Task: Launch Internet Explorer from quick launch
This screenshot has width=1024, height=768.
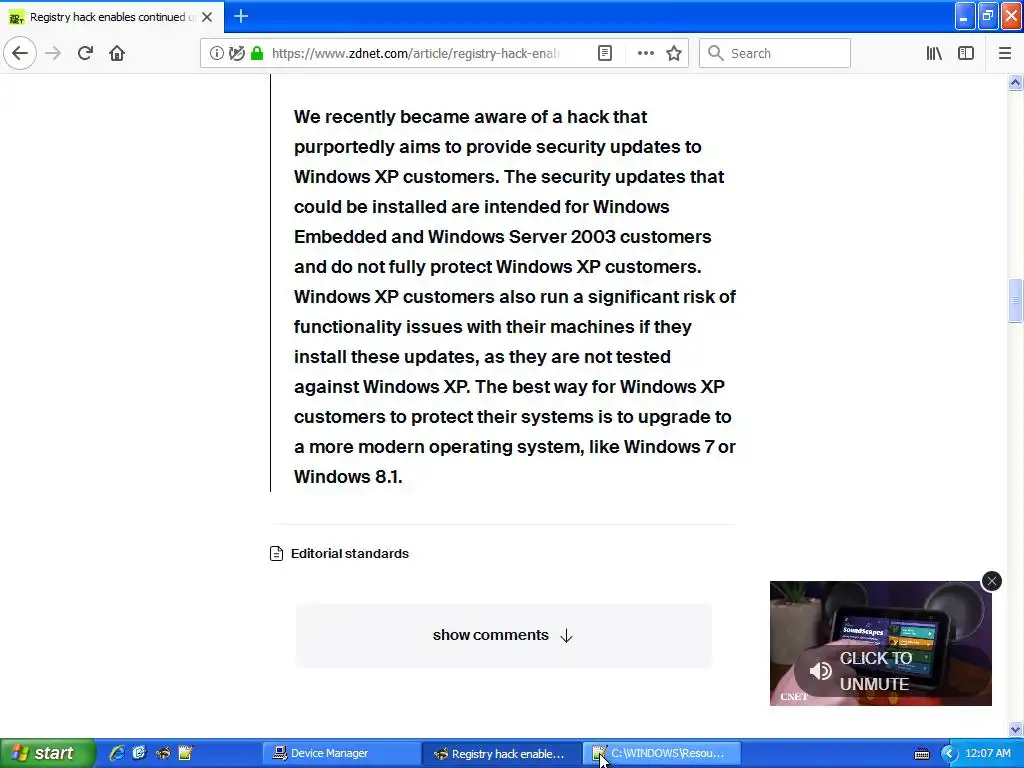Action: (x=117, y=753)
